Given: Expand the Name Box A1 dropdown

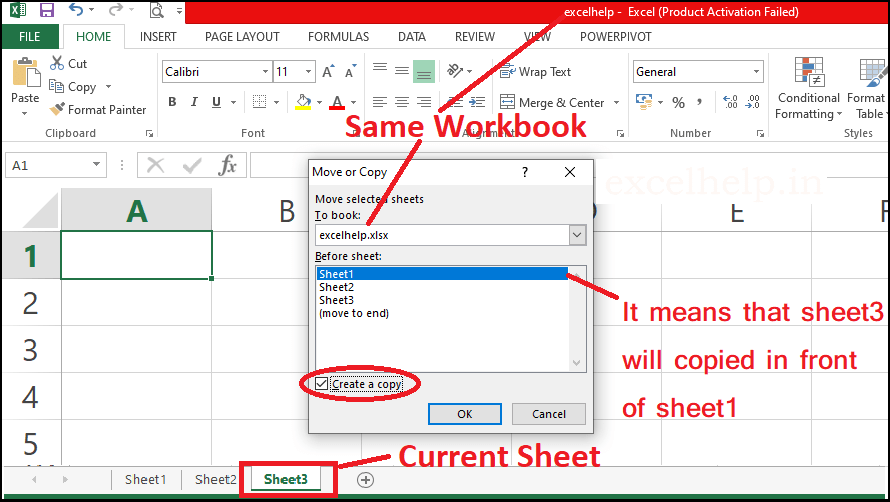Looking at the screenshot, I should pos(96,165).
